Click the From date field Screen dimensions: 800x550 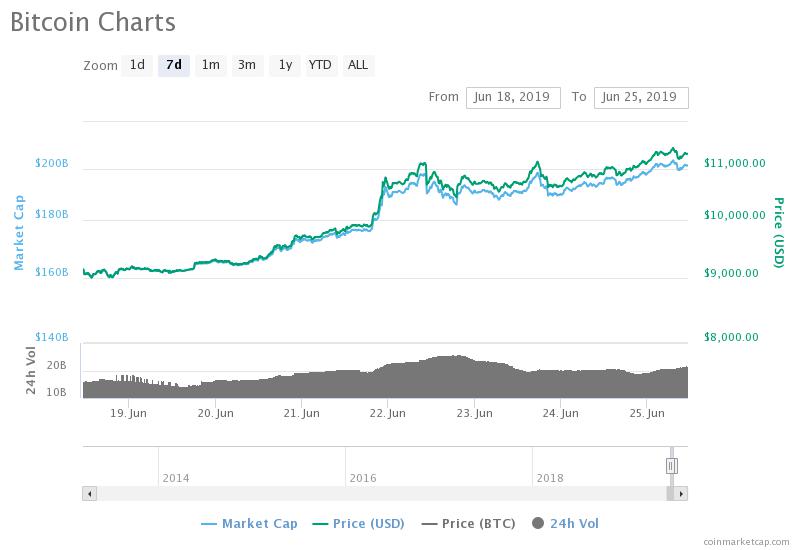513,97
